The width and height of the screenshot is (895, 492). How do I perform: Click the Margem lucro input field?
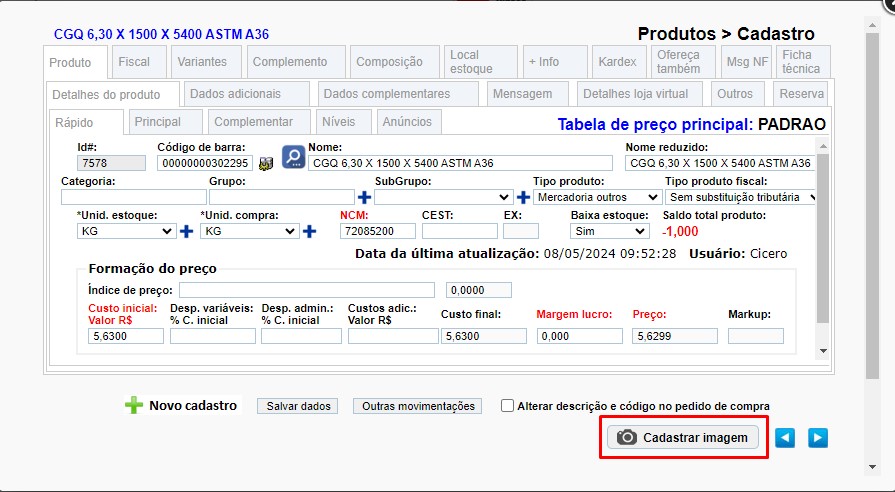(x=580, y=336)
